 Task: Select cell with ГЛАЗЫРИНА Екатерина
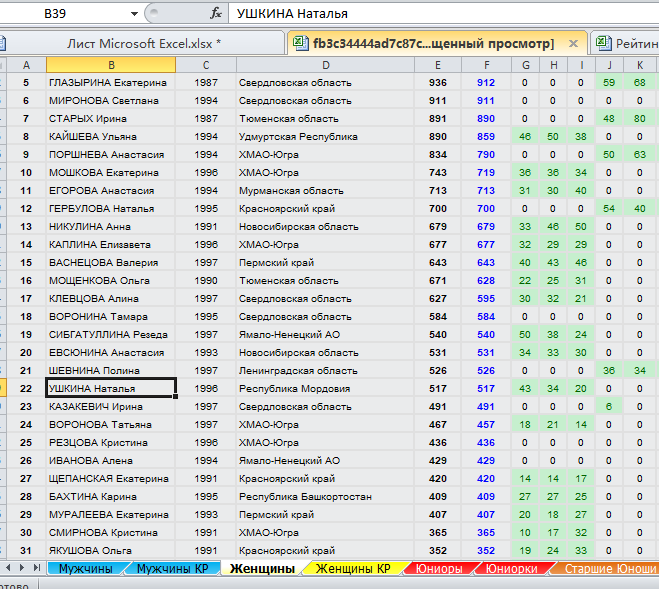[111, 83]
